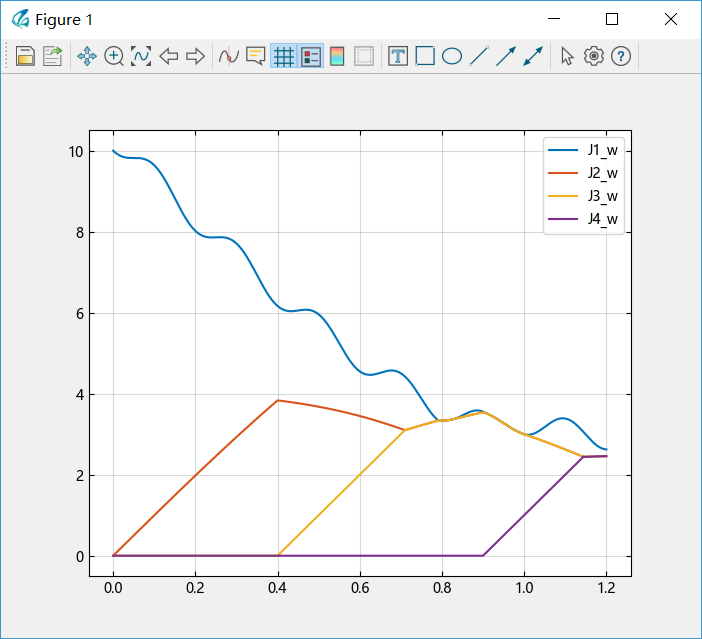Click the curve data cursor icon
The height and width of the screenshot is (639, 702).
229,56
